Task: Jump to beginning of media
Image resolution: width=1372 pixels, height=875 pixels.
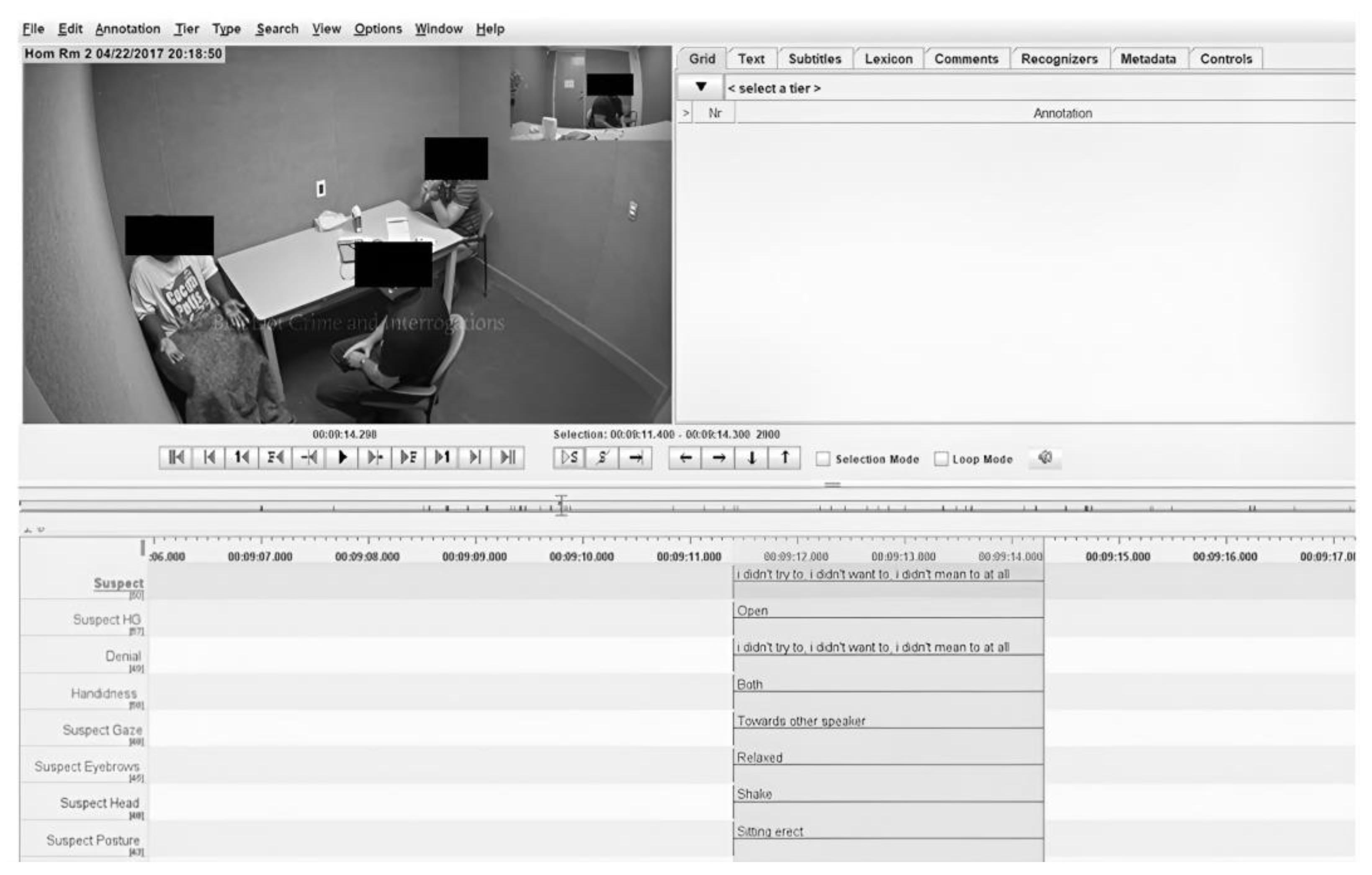Action: coord(176,458)
